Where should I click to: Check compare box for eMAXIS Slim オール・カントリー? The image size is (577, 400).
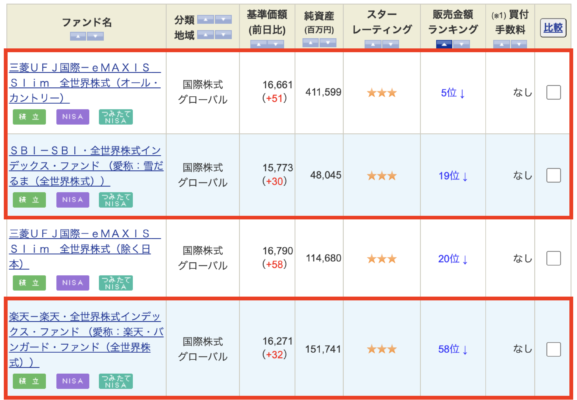(553, 92)
